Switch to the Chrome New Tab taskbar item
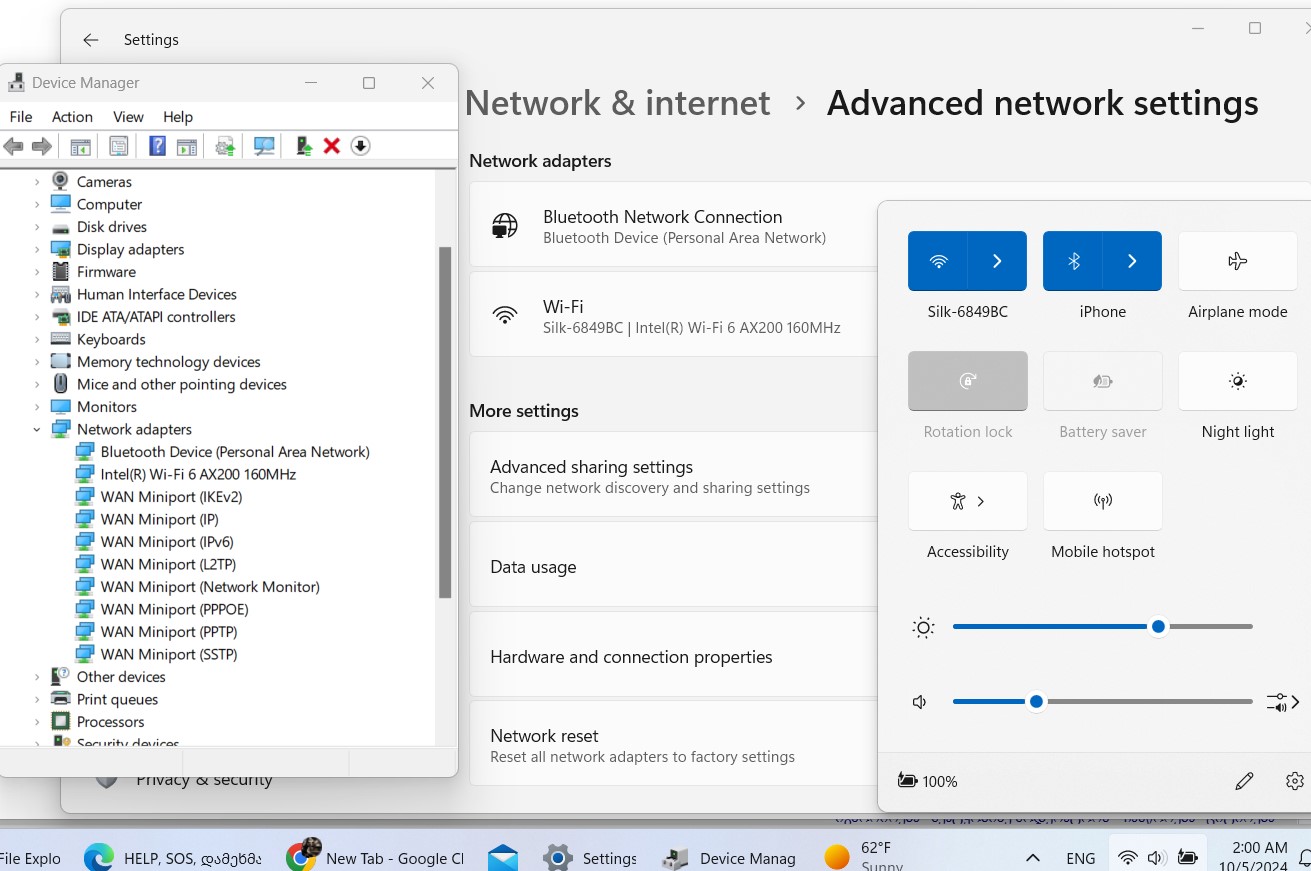The width and height of the screenshot is (1311, 871). pyautogui.click(x=375, y=857)
